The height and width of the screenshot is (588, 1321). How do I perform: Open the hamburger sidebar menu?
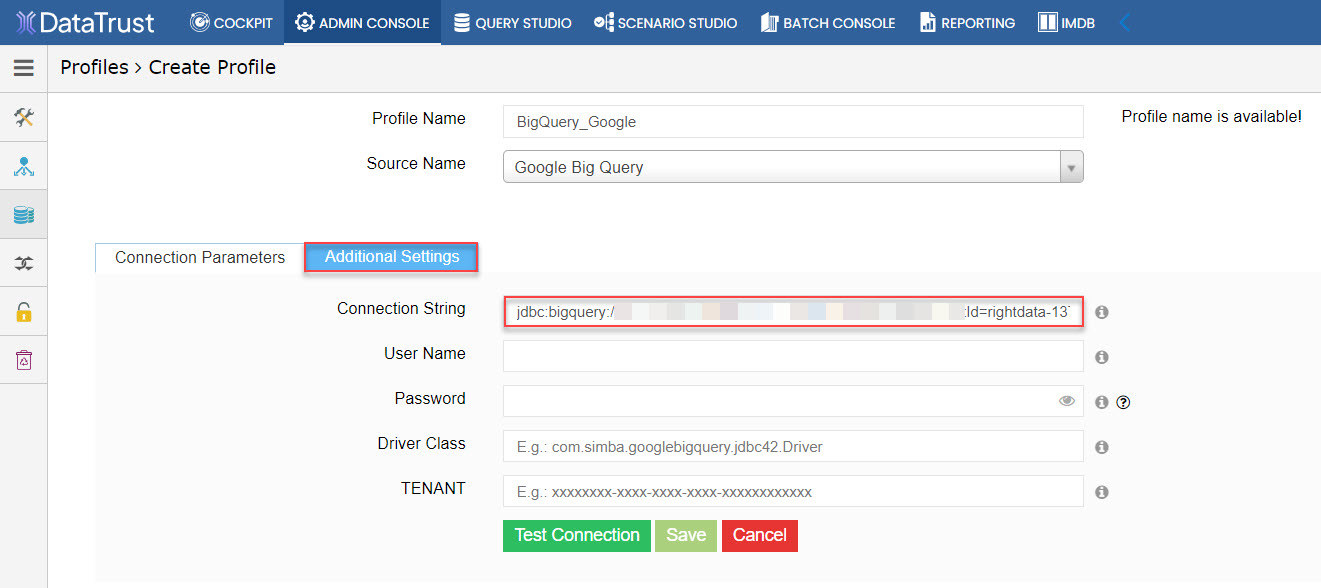pos(23,68)
